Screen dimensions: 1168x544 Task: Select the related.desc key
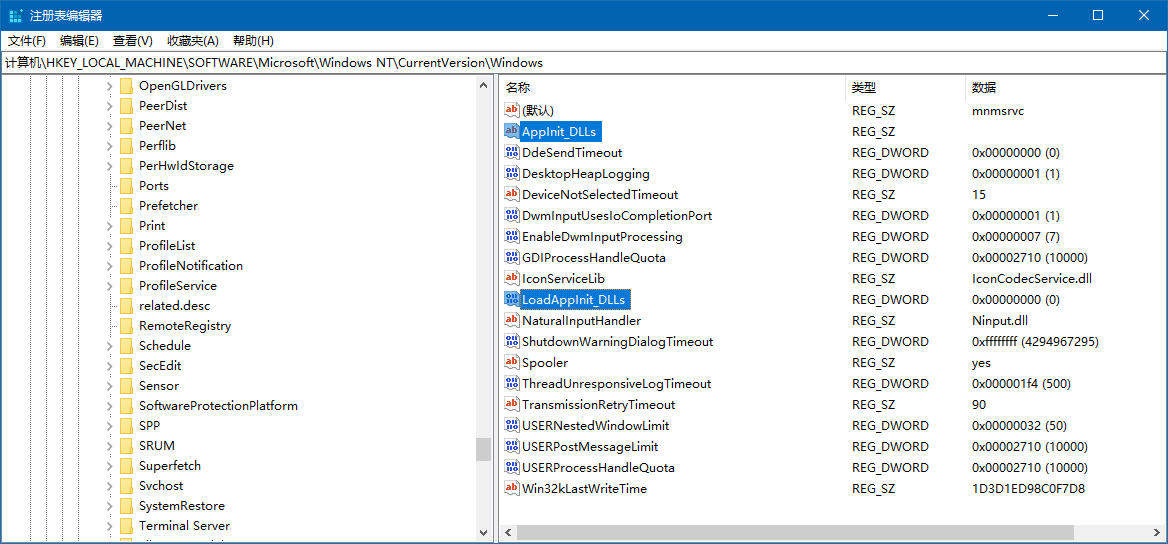(174, 306)
